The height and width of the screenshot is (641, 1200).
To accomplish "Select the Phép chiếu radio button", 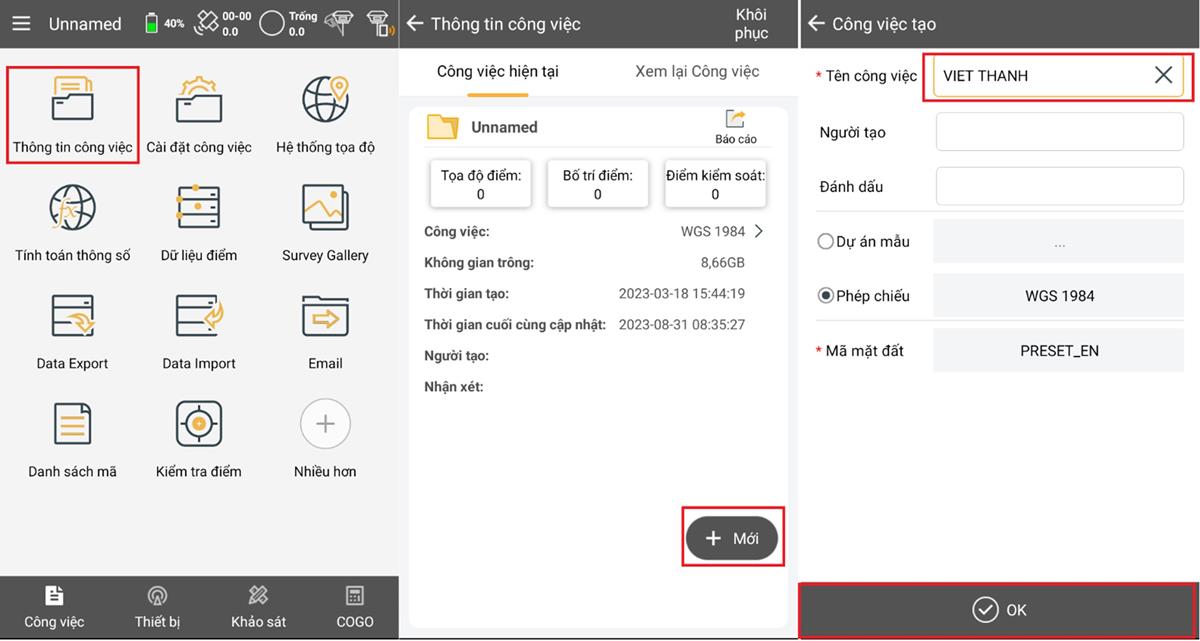I will coord(826,296).
